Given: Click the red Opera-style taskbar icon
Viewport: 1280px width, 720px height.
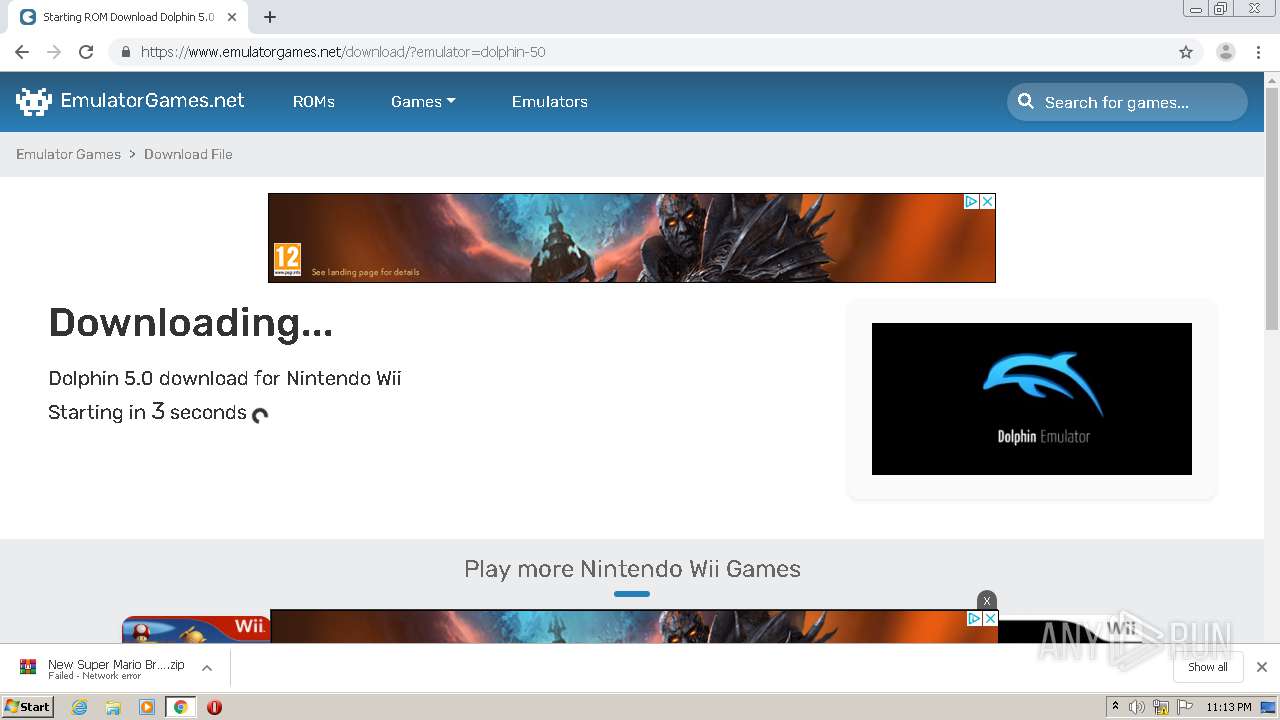Looking at the screenshot, I should click(214, 707).
